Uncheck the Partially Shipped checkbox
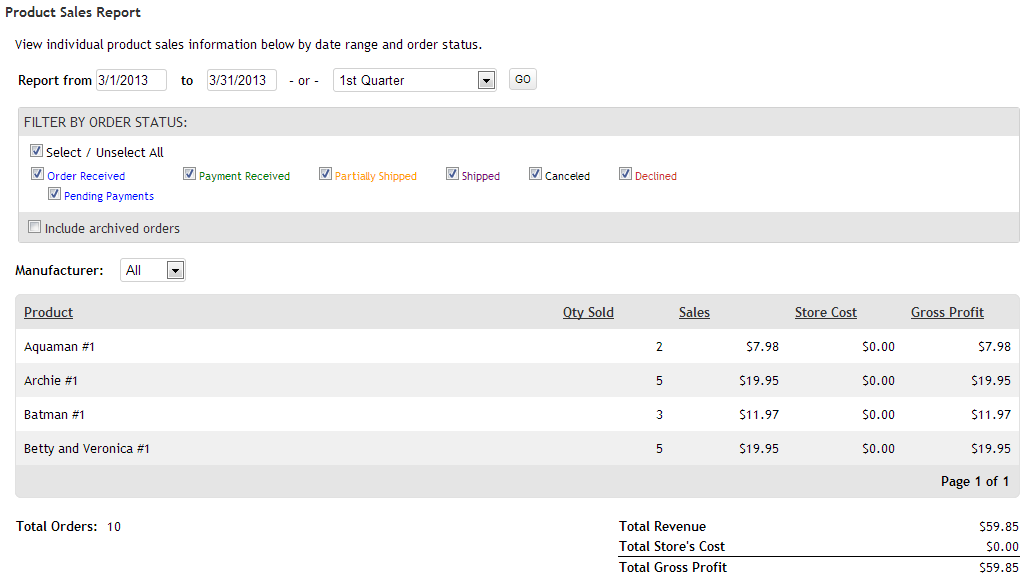This screenshot has width=1035, height=583. click(x=326, y=175)
